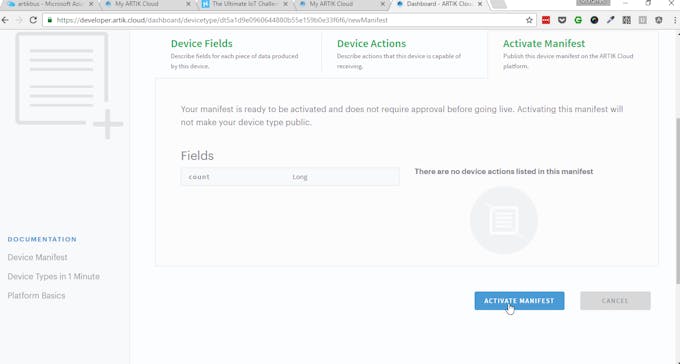Click the black circular extension icon

pyautogui.click(x=594, y=20)
